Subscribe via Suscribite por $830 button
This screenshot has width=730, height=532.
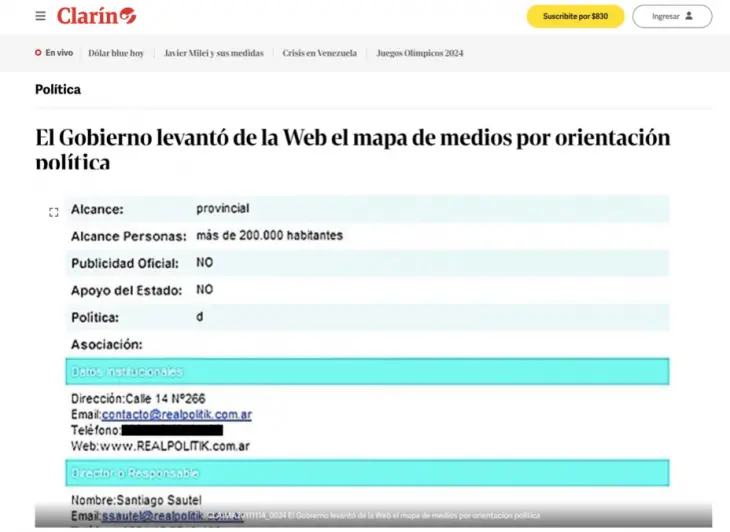[575, 16]
